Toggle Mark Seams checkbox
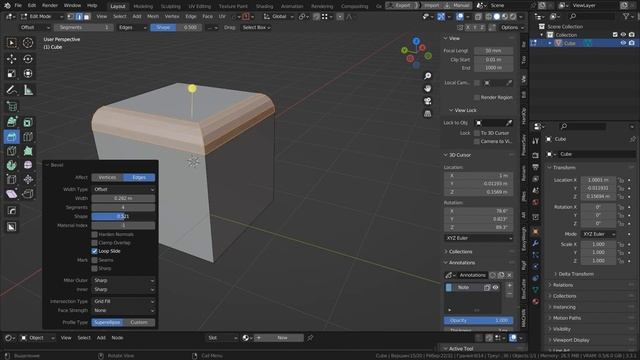Viewport: 640px width, 360px height. click(x=95, y=260)
